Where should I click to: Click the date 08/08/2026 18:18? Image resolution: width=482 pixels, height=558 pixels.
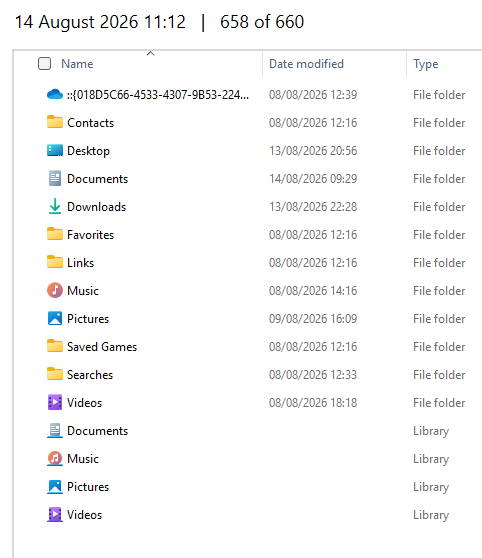pos(313,403)
